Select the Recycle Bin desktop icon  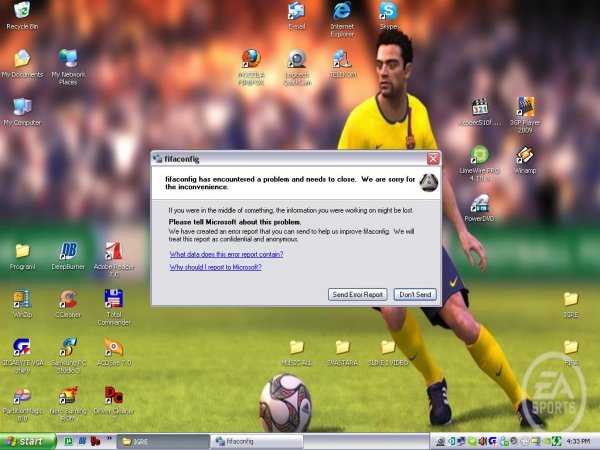[x=21, y=12]
